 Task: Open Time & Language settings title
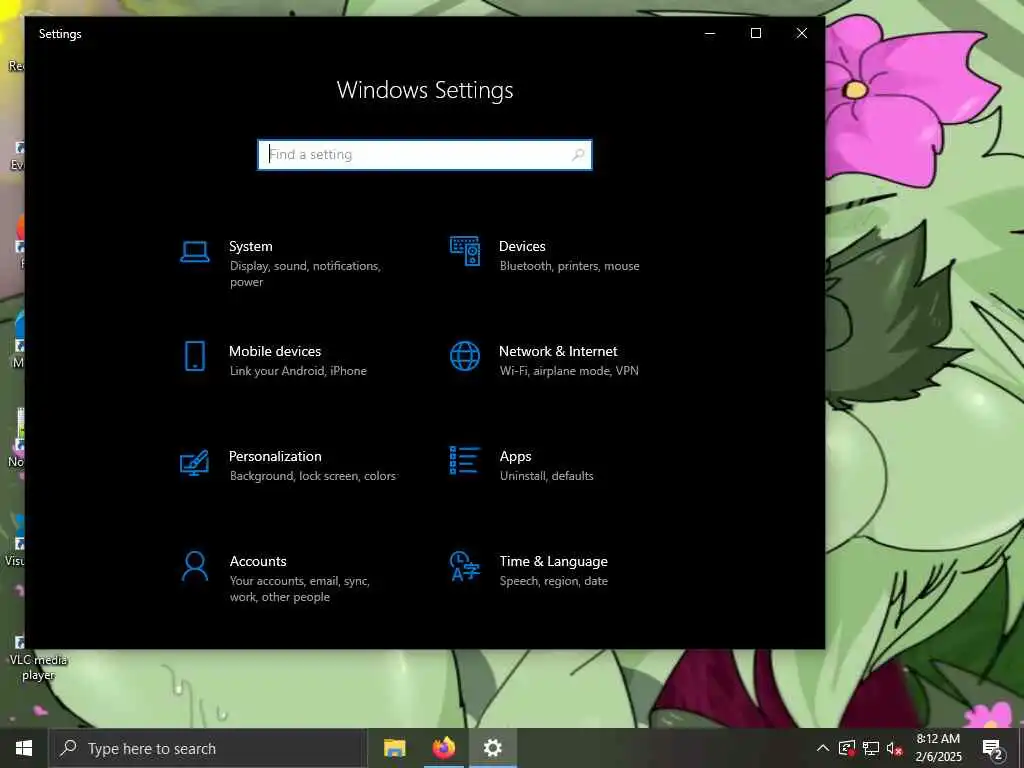[553, 561]
